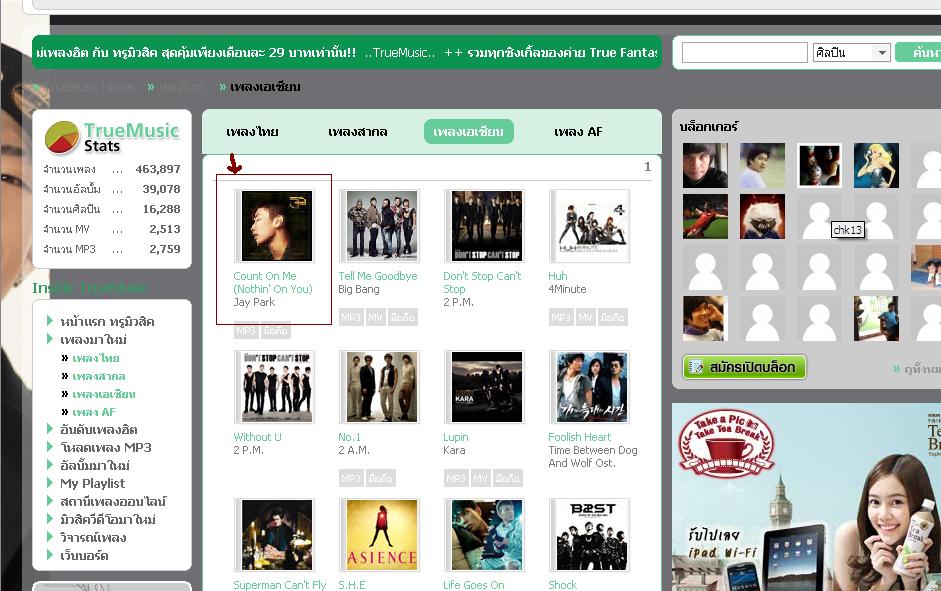Click the TrueMusic Stats logo icon
The height and width of the screenshot is (591, 941).
pyautogui.click(x=62, y=137)
